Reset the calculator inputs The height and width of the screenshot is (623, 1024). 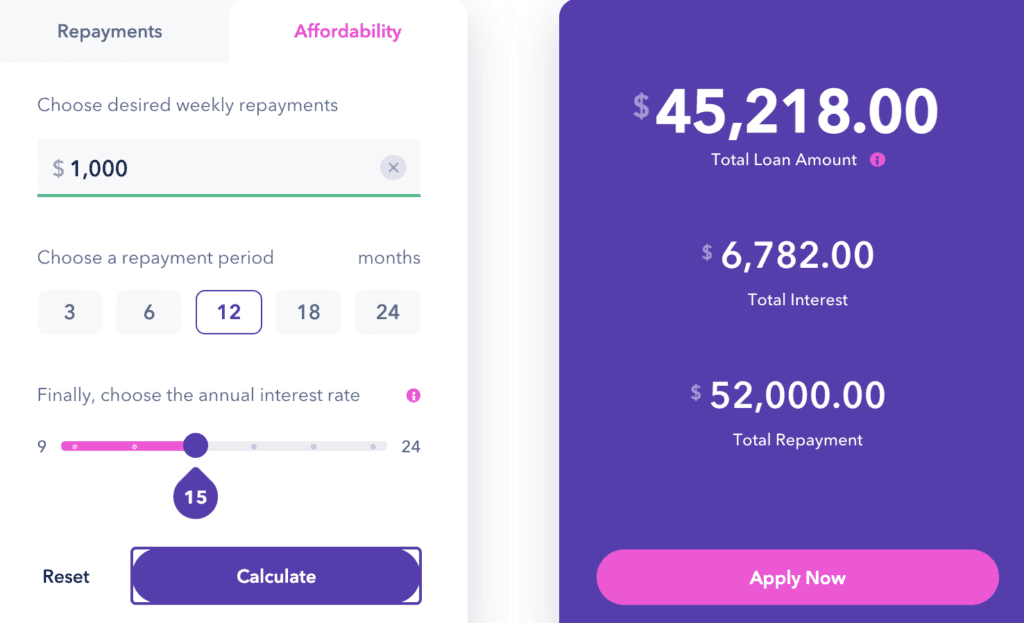64,576
